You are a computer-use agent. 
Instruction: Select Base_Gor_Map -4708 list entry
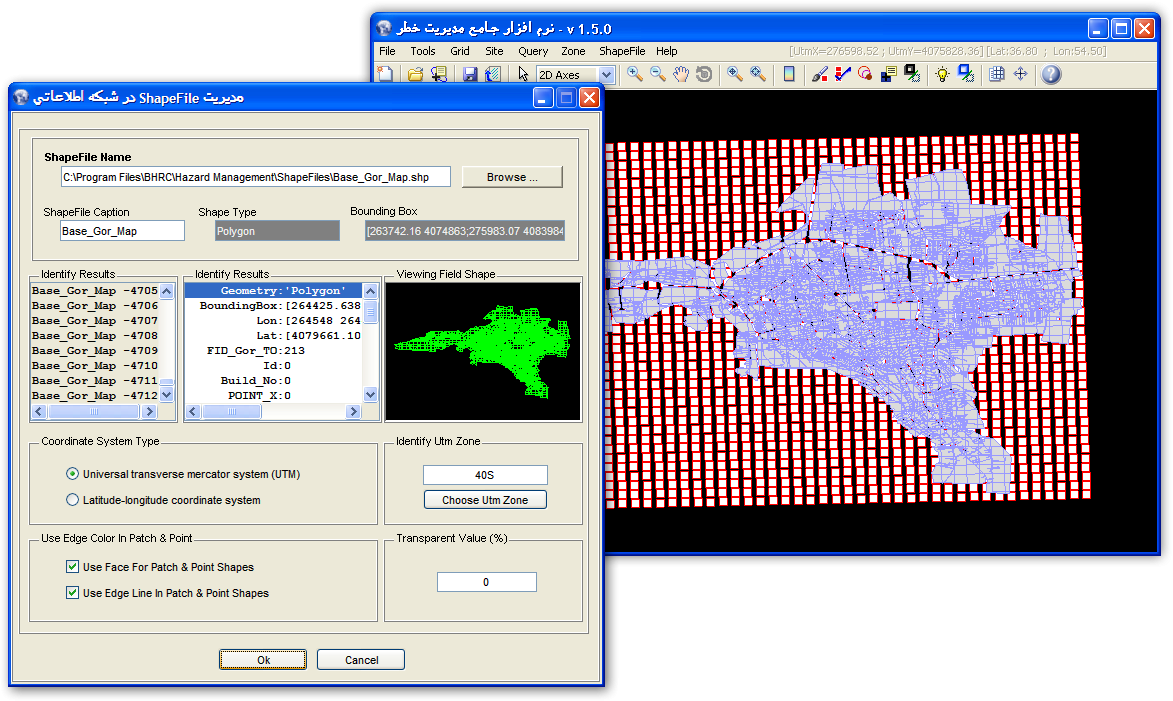coord(95,336)
